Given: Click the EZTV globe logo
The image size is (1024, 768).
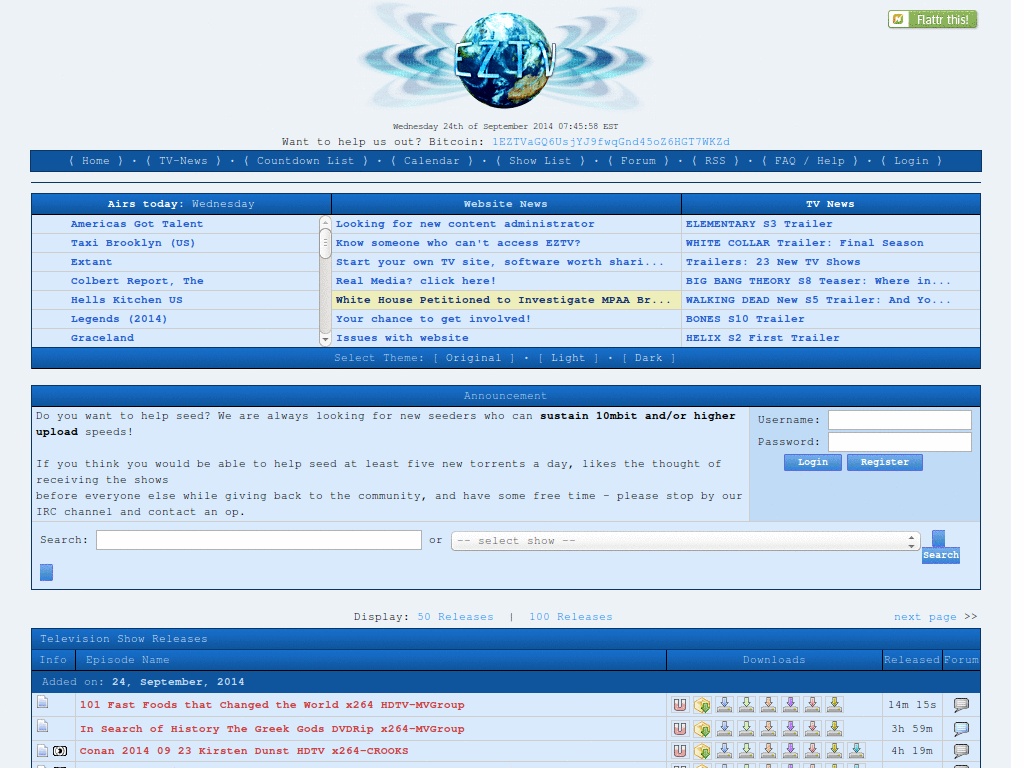Looking at the screenshot, I should [503, 60].
